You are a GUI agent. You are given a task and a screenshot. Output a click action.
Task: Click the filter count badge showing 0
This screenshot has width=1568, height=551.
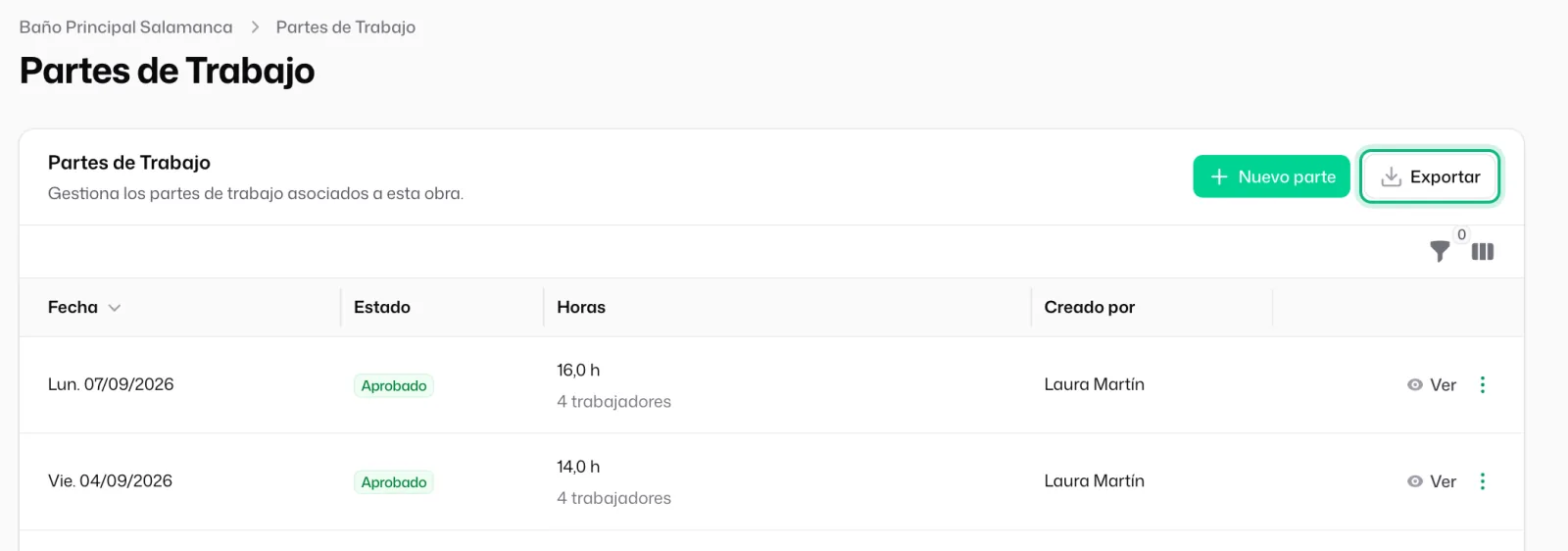tap(1461, 234)
